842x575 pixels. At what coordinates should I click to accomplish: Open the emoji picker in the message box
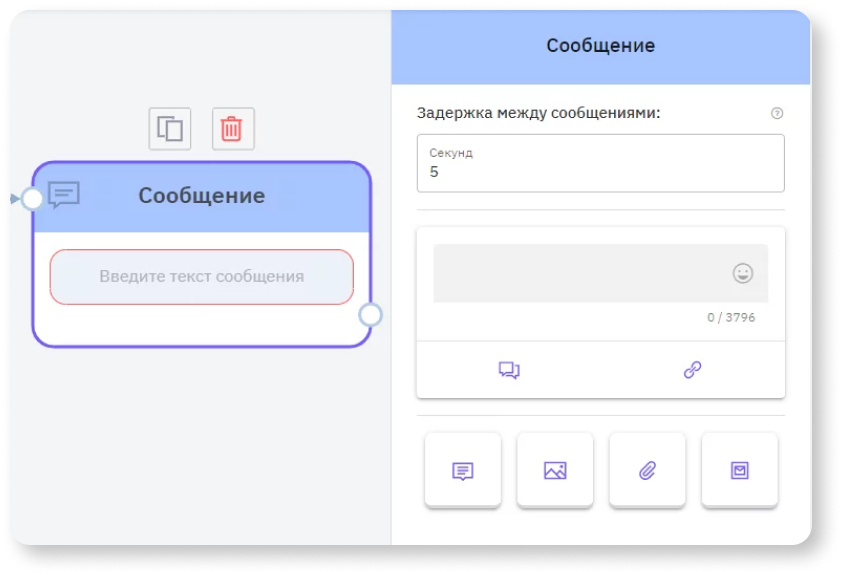[743, 273]
